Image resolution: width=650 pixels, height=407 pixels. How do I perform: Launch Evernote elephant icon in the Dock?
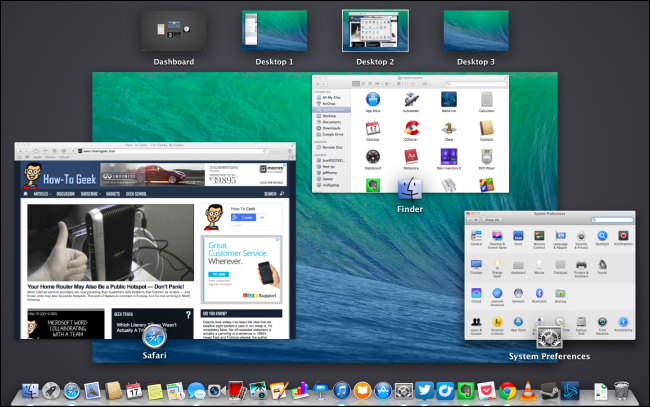tap(466, 391)
